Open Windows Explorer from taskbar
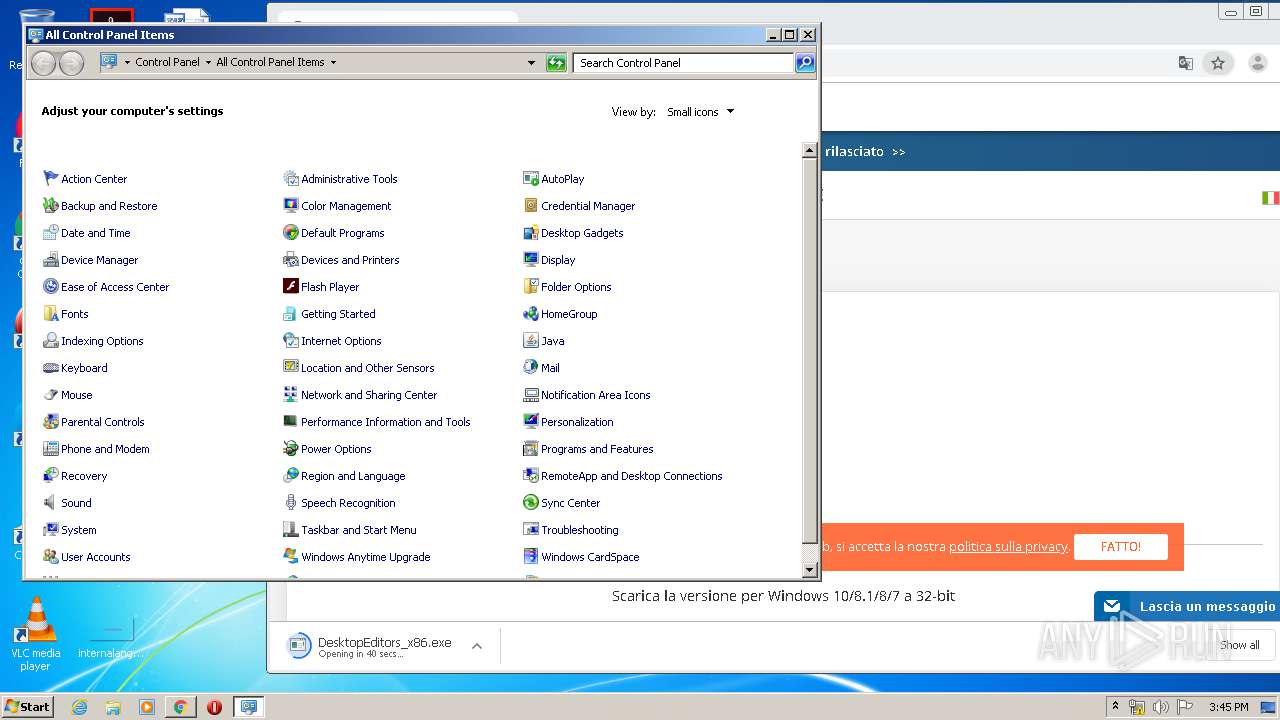 [113, 707]
